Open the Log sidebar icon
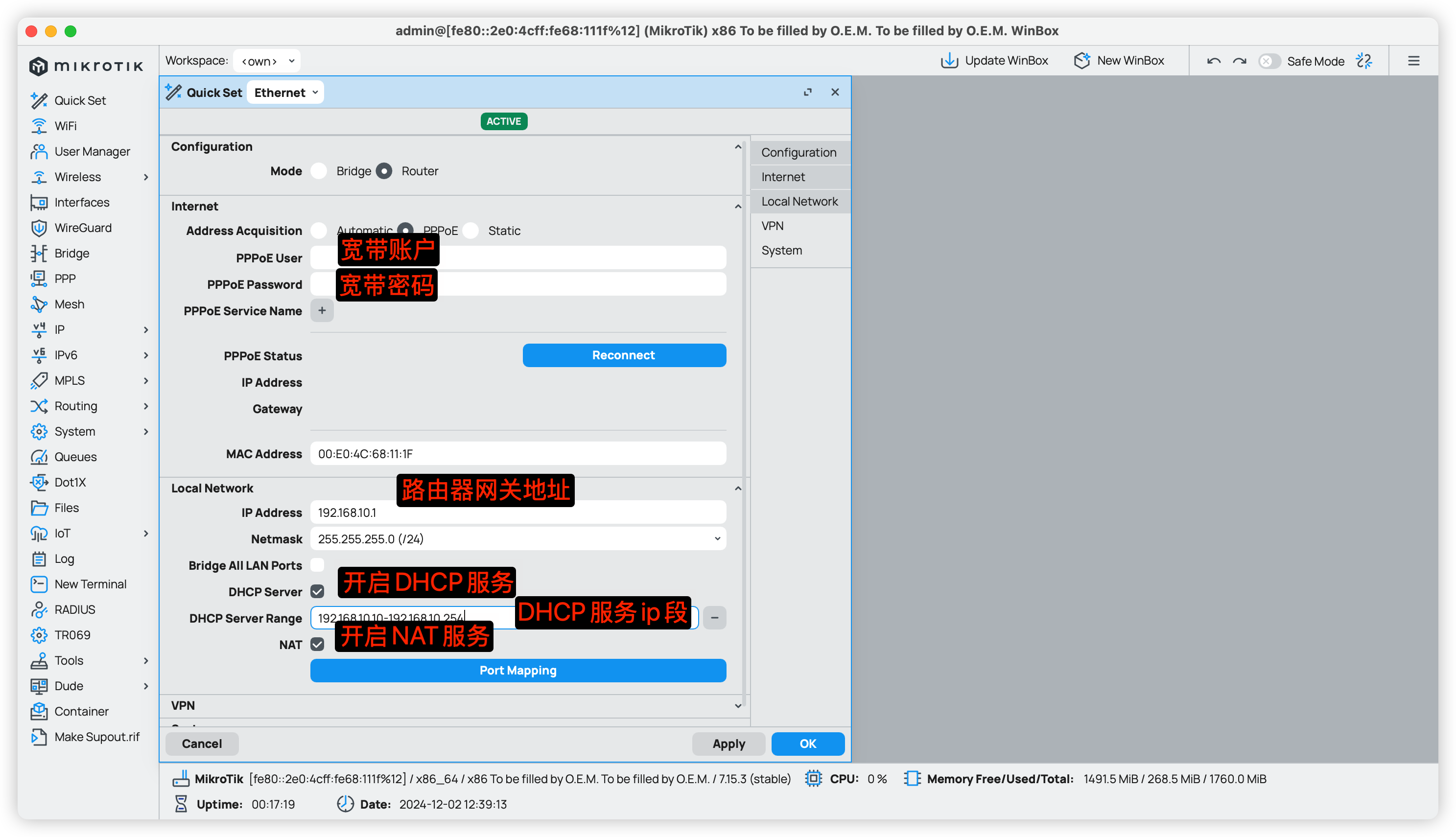Viewport: 1456px width, 837px height. (39, 558)
